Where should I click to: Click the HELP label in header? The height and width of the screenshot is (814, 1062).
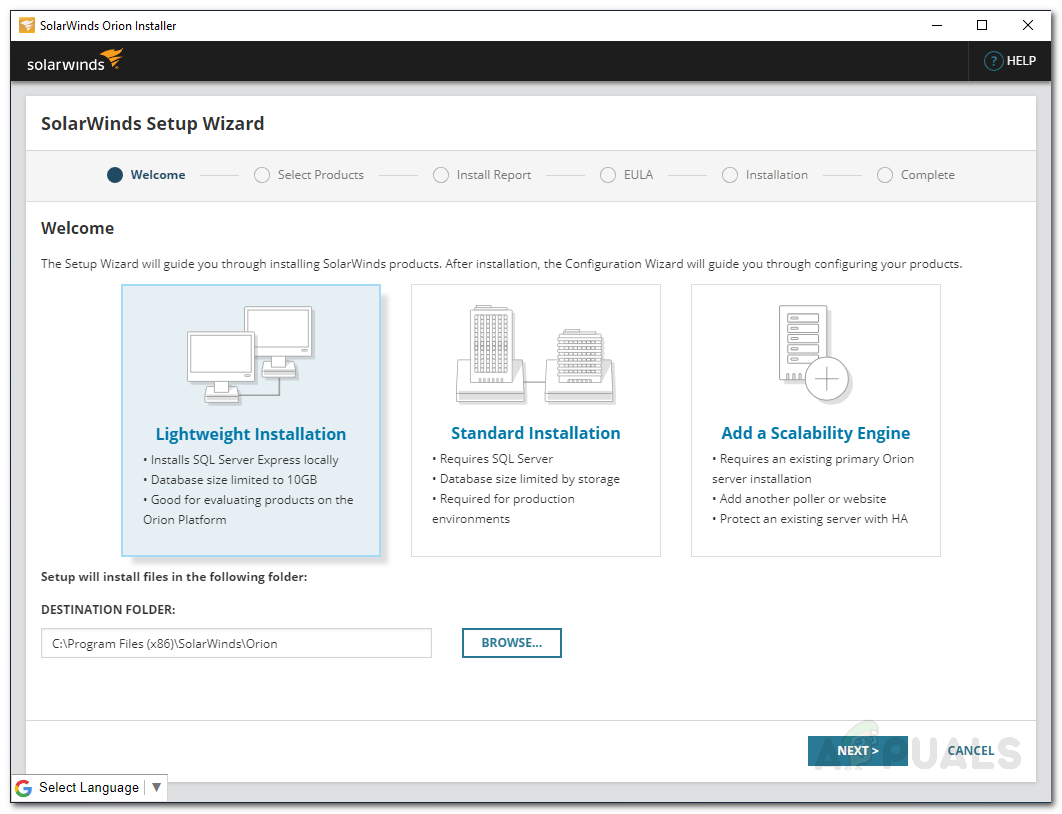(1021, 61)
